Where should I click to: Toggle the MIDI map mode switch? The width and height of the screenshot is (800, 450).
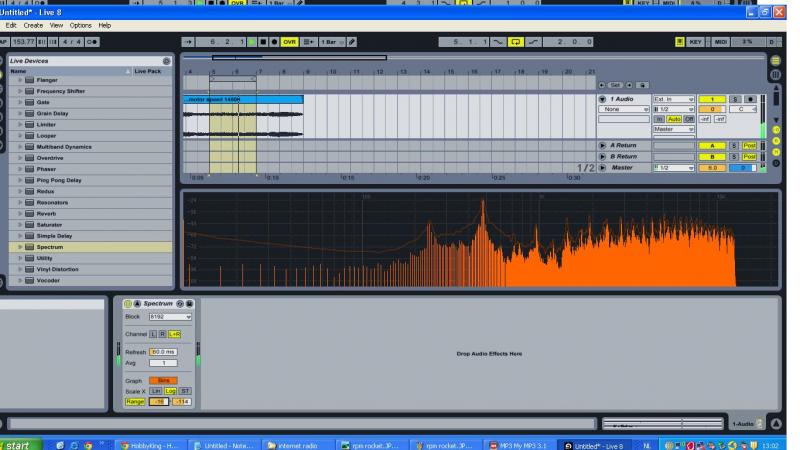click(x=721, y=42)
